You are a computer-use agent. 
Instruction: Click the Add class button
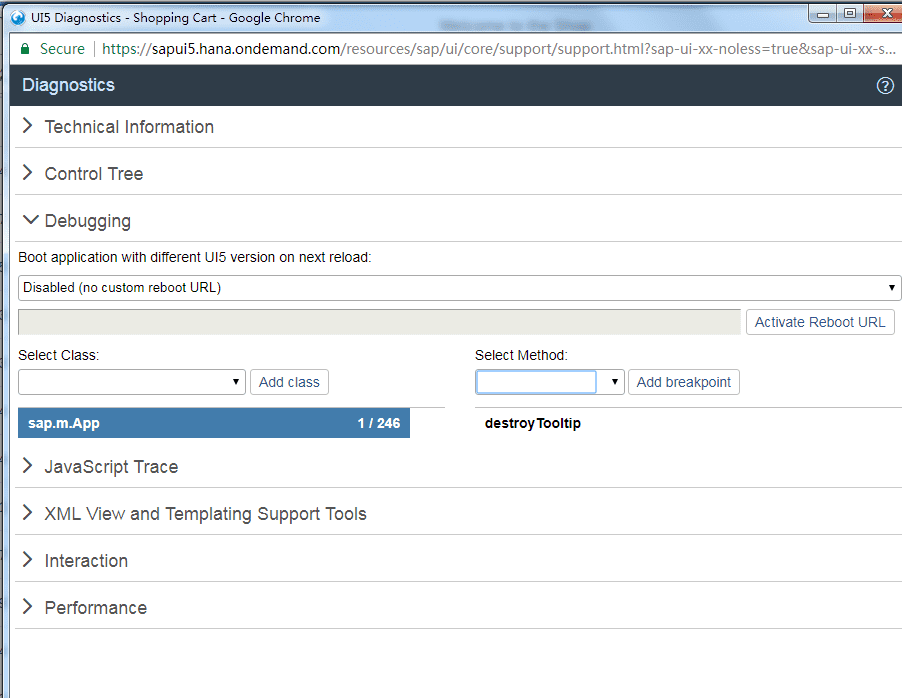coord(289,382)
